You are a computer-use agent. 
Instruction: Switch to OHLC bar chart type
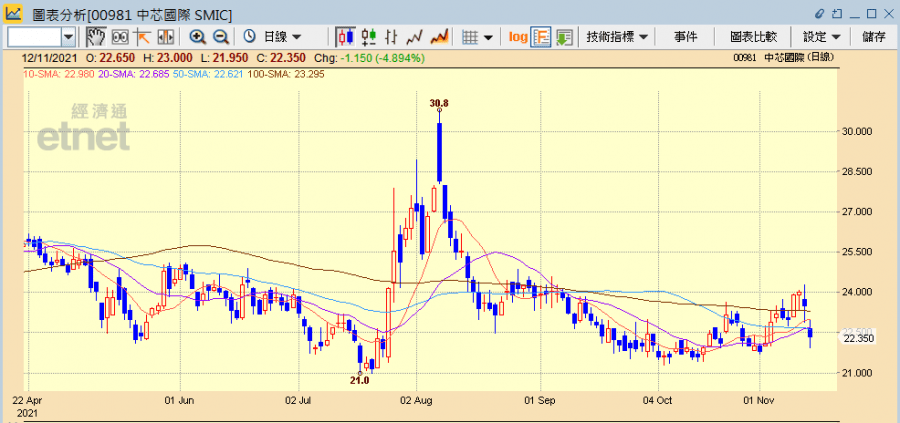click(x=369, y=37)
